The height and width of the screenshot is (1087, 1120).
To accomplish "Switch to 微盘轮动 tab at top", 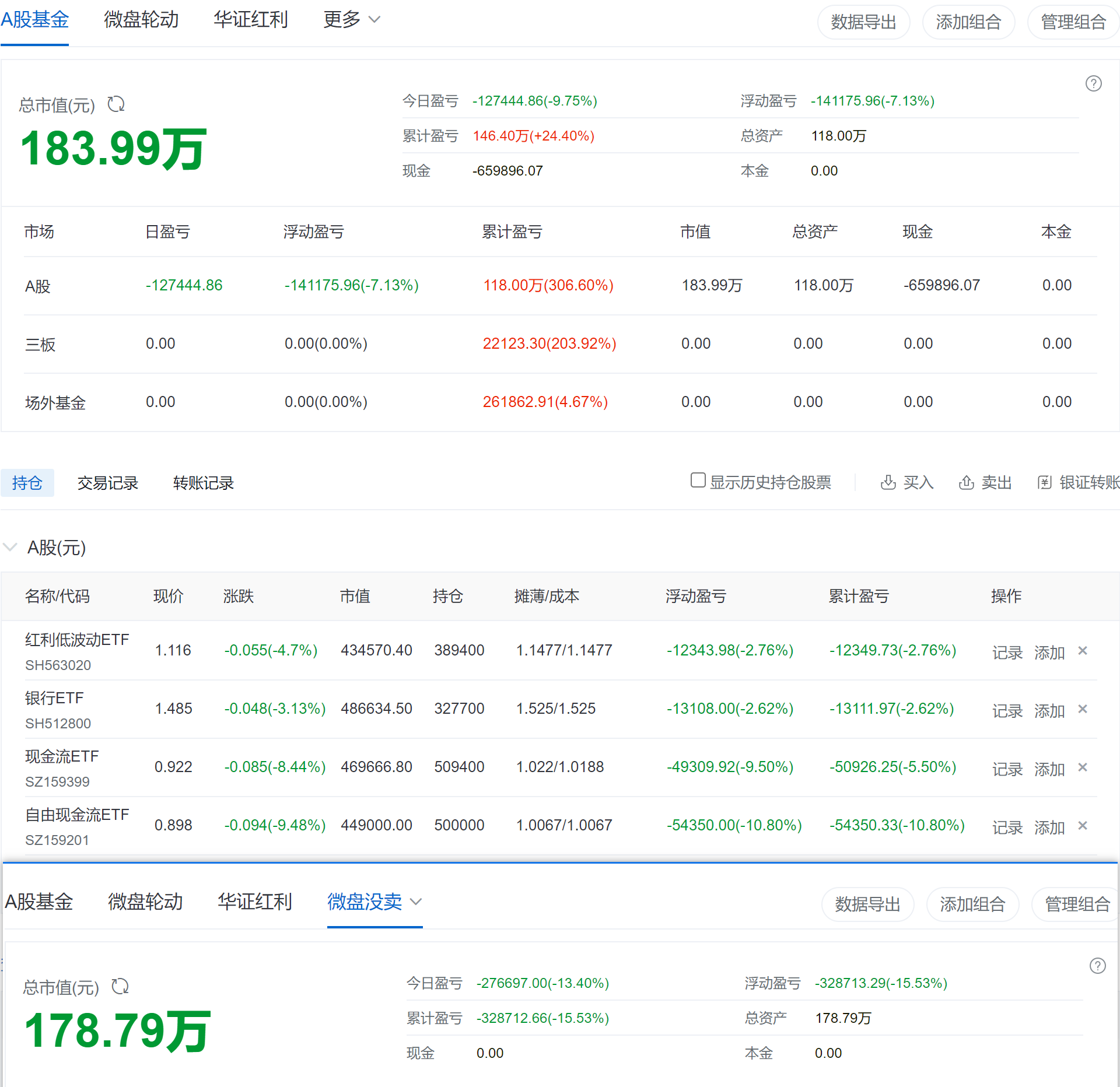I will 141,20.
